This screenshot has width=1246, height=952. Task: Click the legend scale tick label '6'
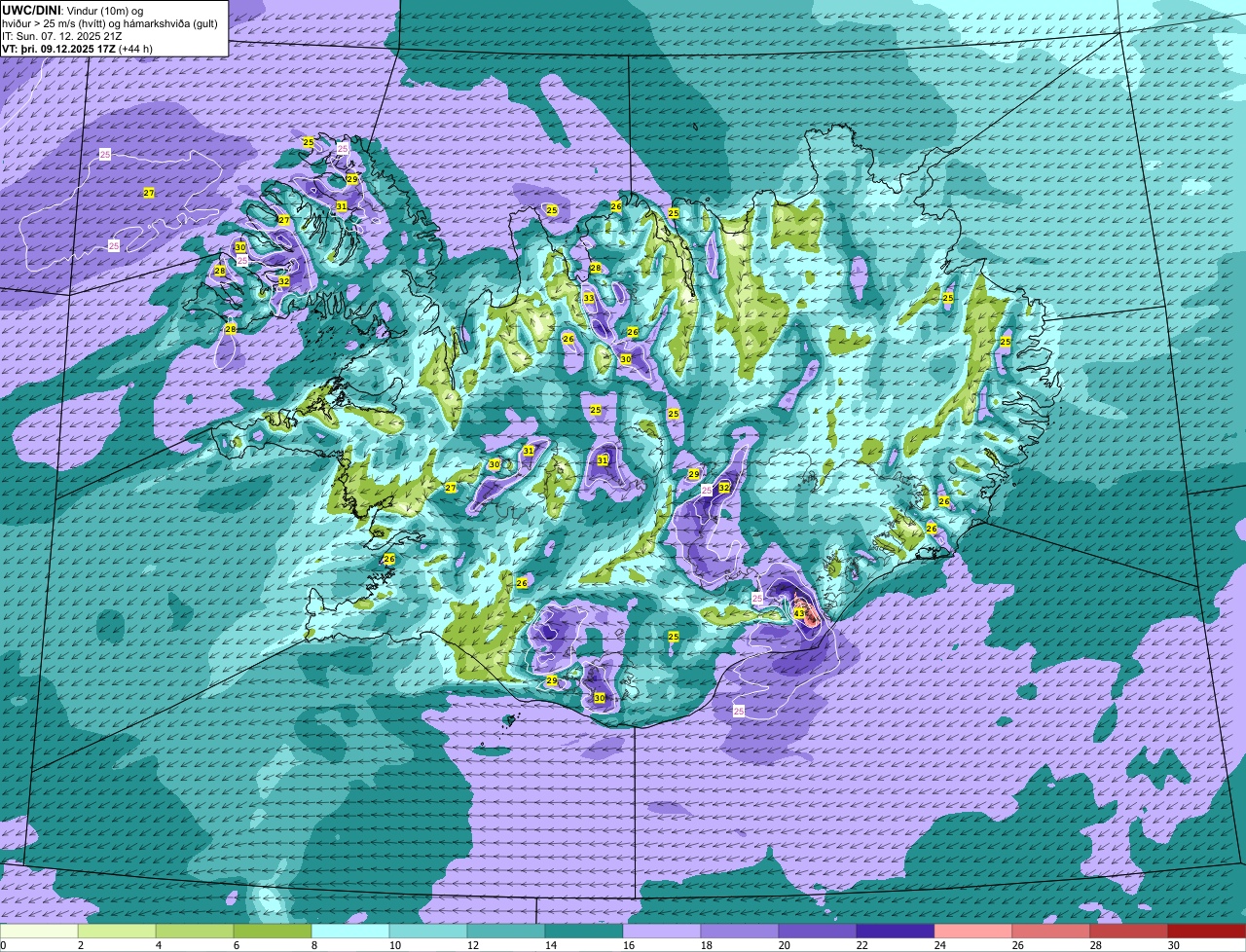pyautogui.click(x=236, y=945)
